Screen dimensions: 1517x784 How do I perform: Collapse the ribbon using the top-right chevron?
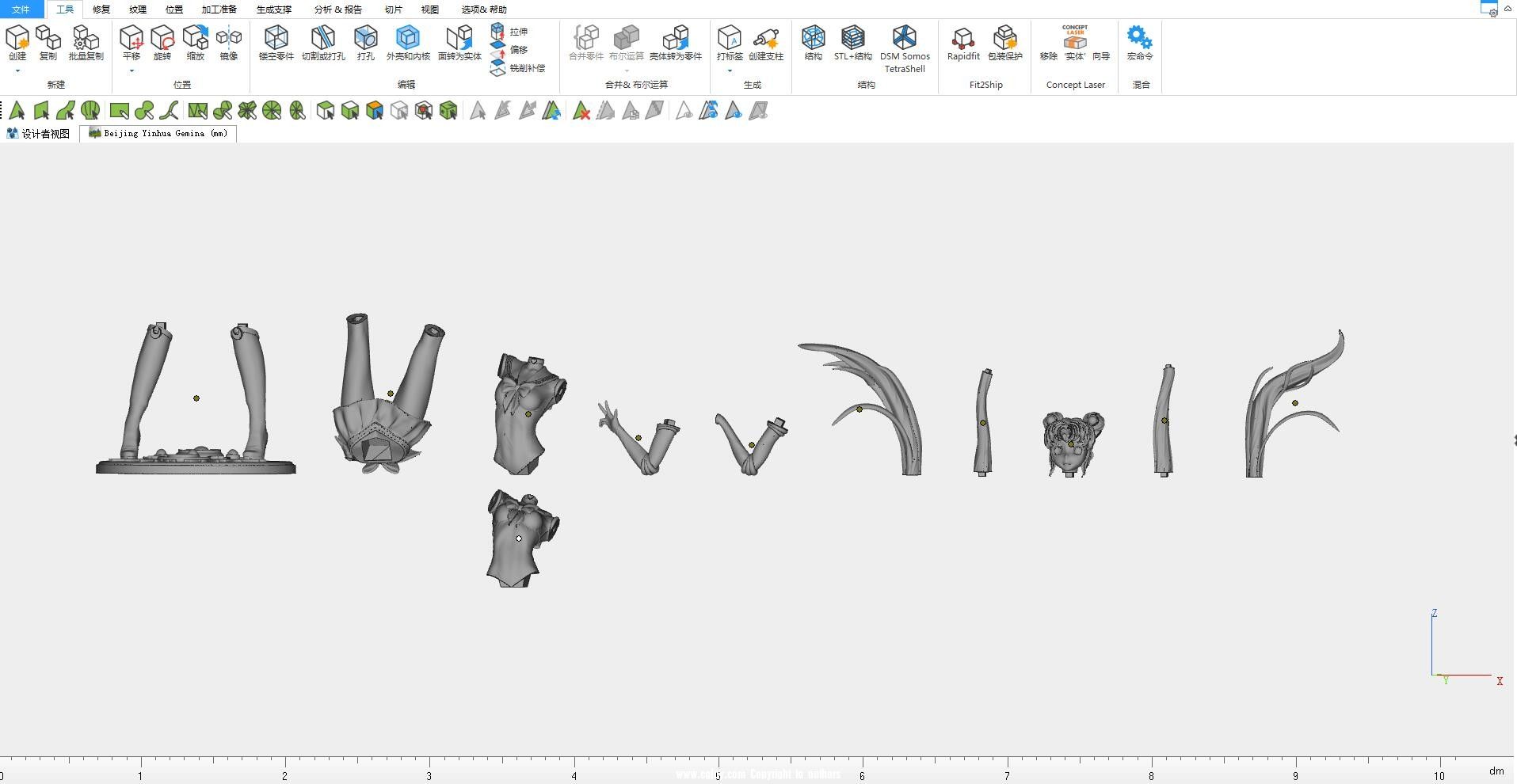[x=1507, y=8]
